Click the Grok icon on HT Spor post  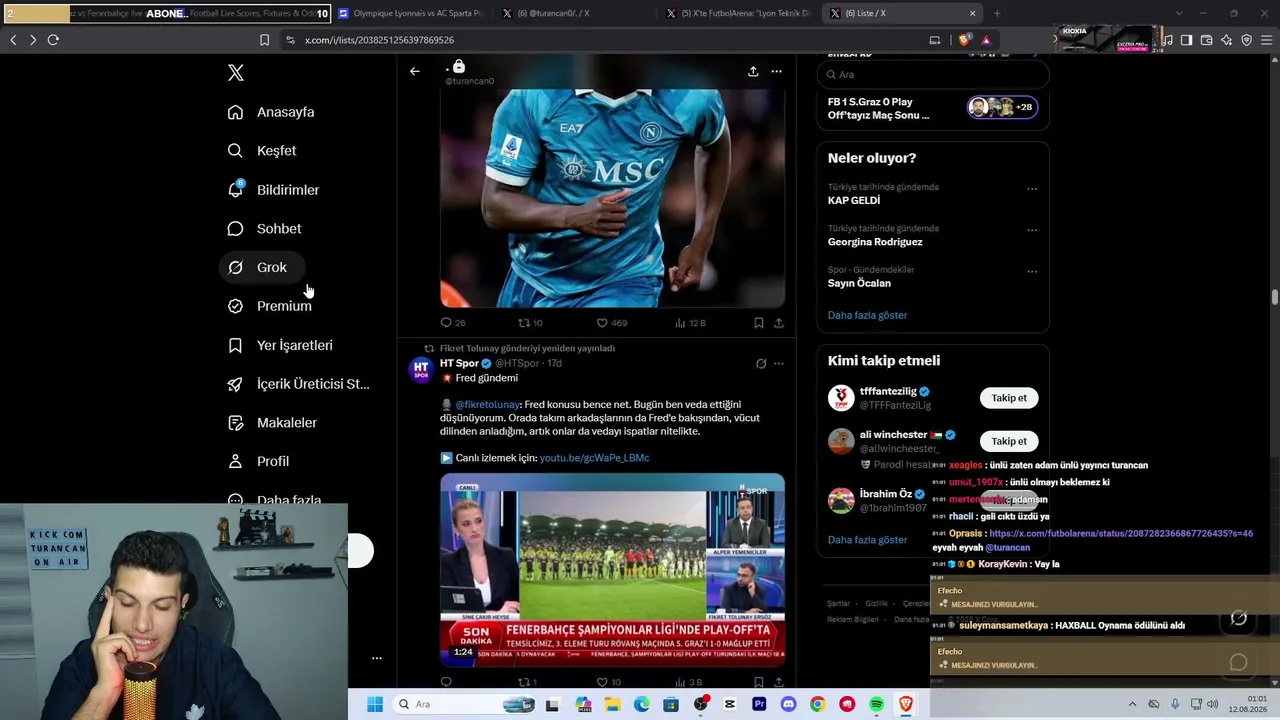pos(761,364)
